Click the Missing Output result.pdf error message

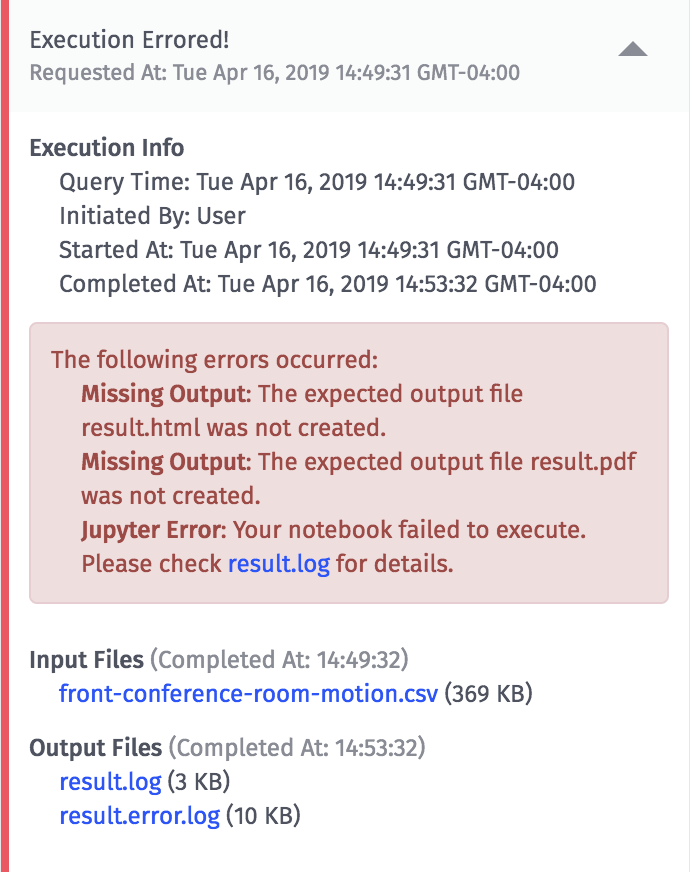point(359,479)
